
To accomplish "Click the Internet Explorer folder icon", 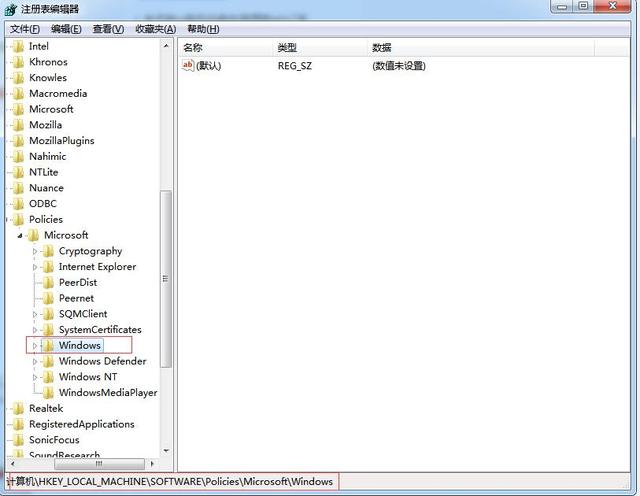I will pyautogui.click(x=48, y=267).
